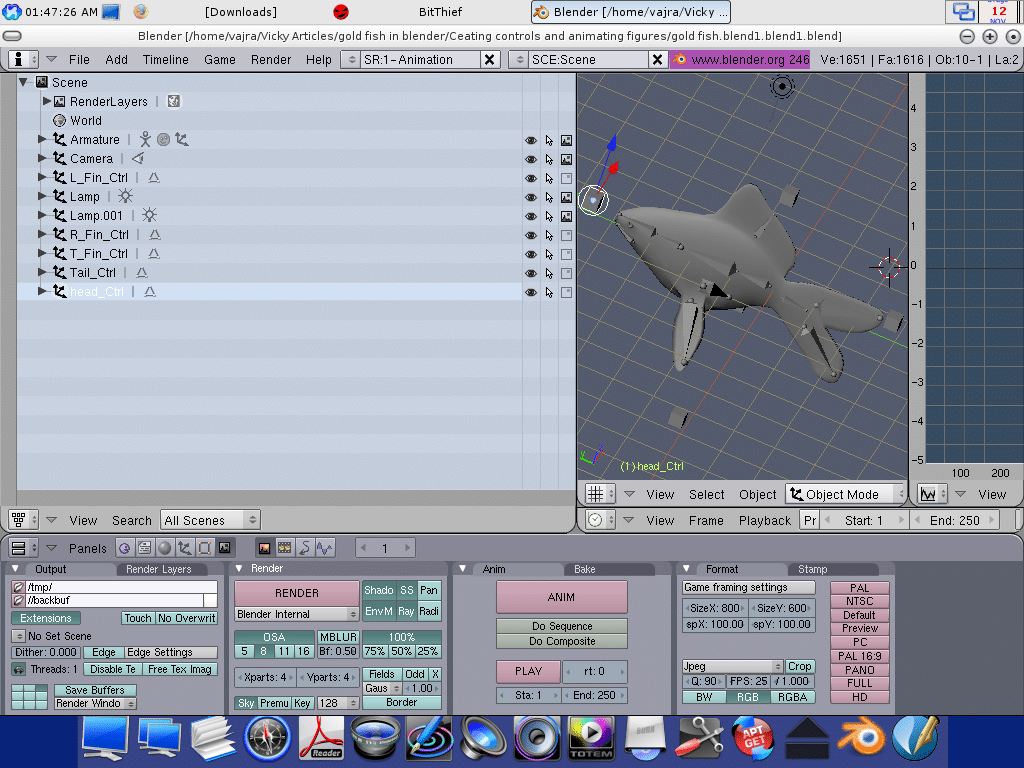
Task: Open the Render menu in top bar
Action: coord(271,60)
